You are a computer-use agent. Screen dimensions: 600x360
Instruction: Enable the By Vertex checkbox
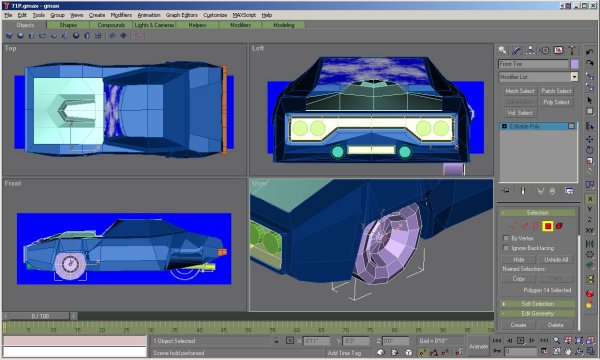[x=506, y=238]
